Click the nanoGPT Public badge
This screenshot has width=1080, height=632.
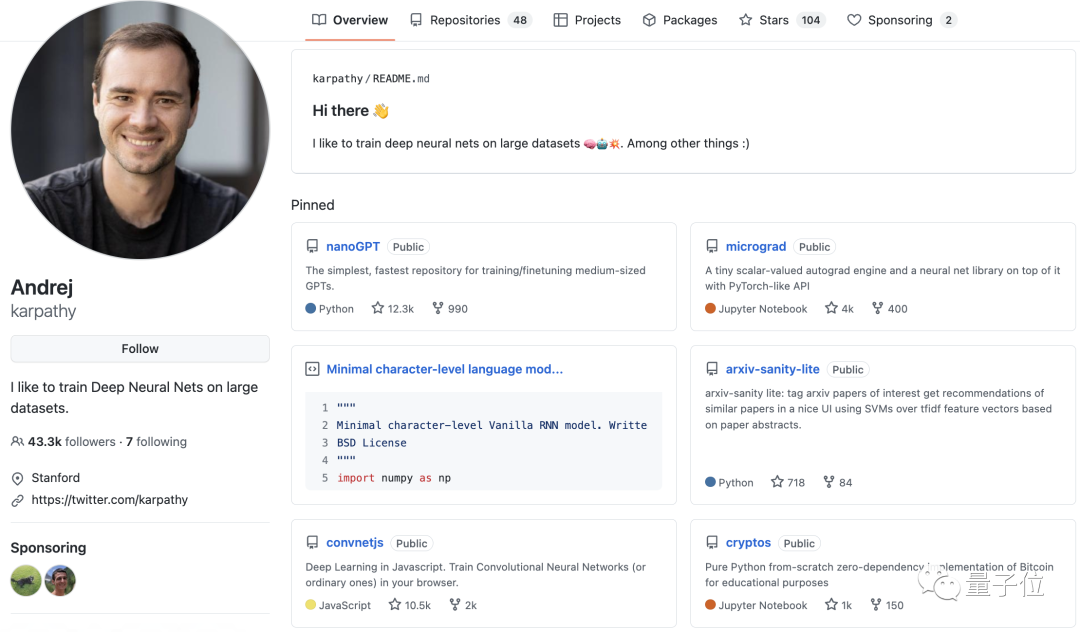click(408, 246)
